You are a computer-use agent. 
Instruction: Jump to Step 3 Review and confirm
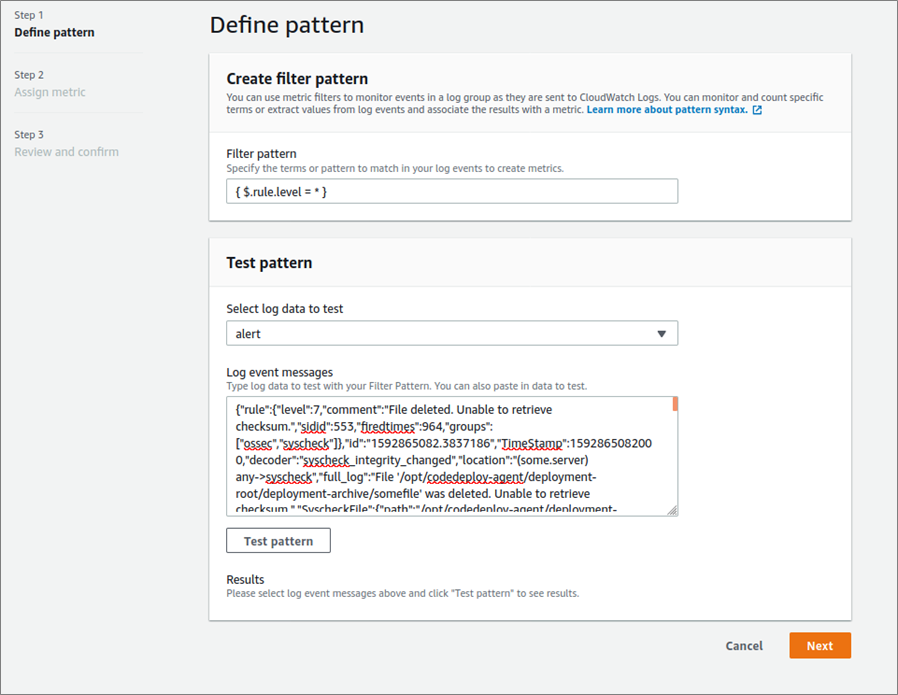coord(66,152)
